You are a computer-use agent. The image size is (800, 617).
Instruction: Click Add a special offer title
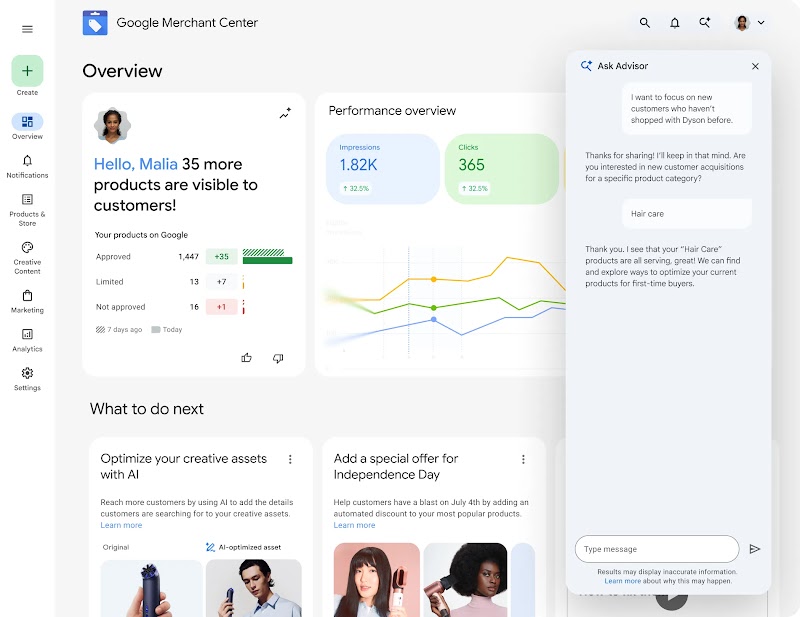pos(395,466)
